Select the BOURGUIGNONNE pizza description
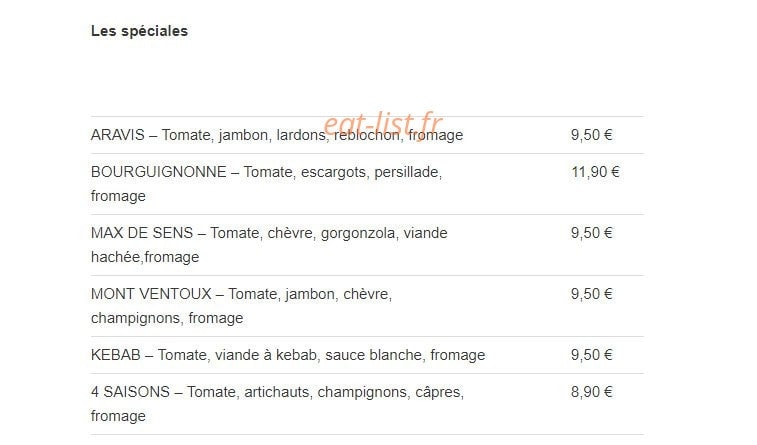Viewport: 757px width, 445px height. (266, 184)
